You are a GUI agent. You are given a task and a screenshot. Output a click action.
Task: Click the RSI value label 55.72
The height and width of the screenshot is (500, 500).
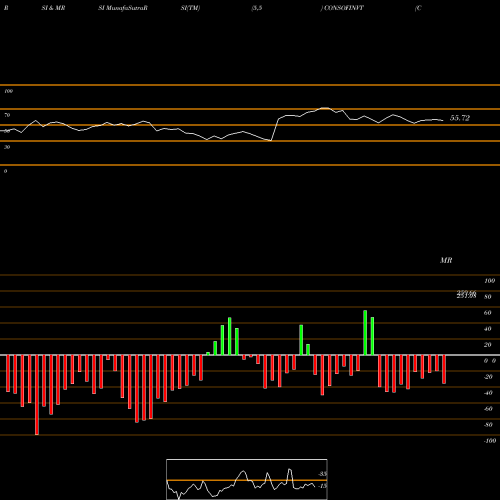pos(460,118)
